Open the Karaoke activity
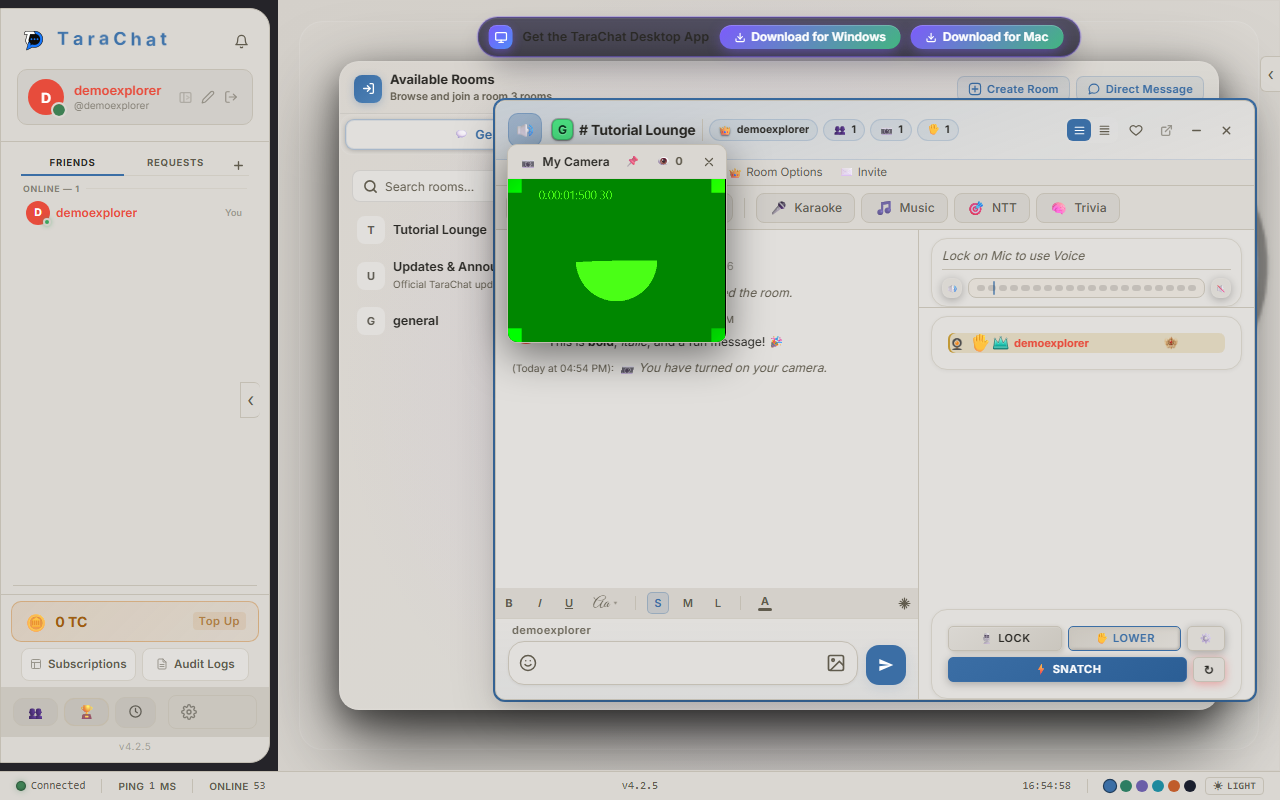This screenshot has height=800, width=1280. click(x=806, y=208)
